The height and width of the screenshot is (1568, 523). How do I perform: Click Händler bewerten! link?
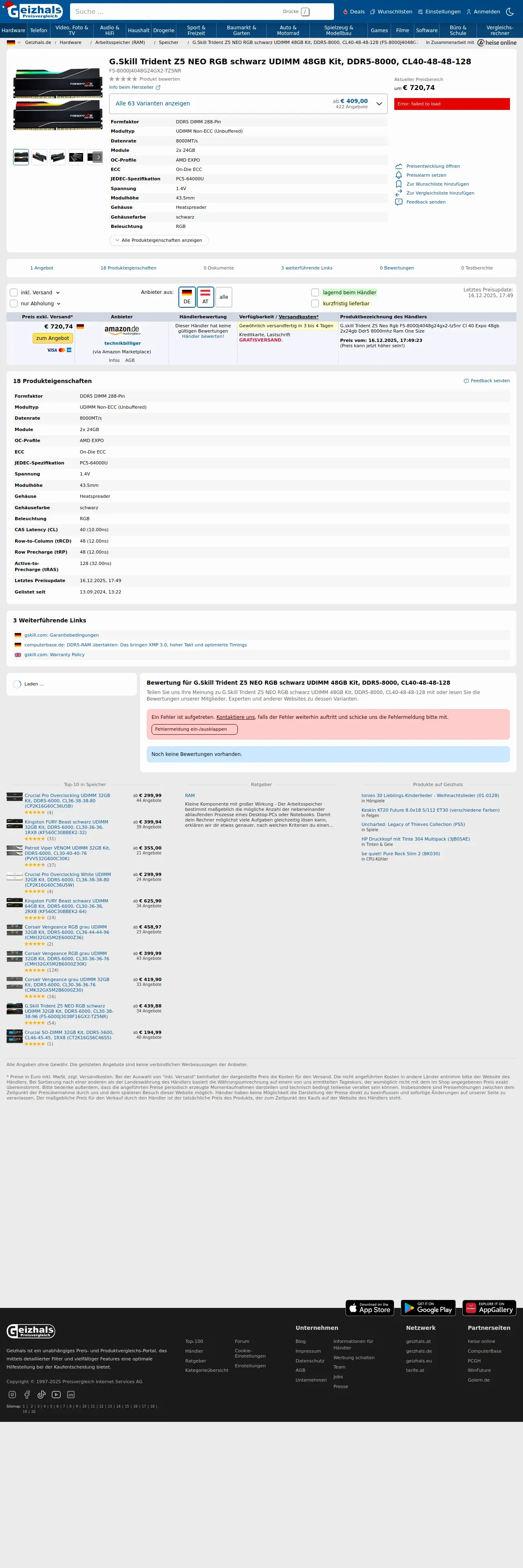coord(203,337)
